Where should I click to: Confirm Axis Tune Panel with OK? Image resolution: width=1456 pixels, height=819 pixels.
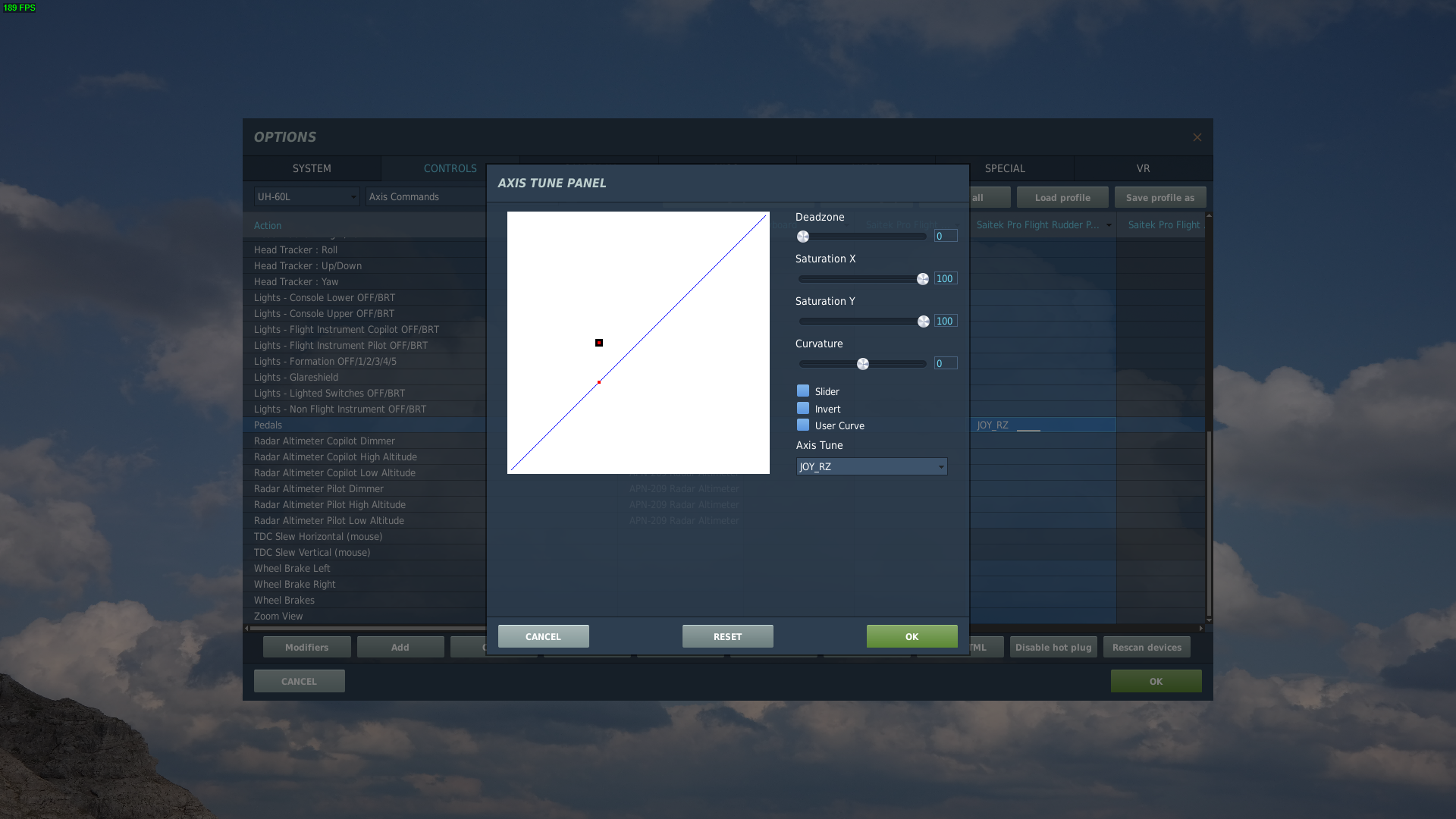pos(912,636)
